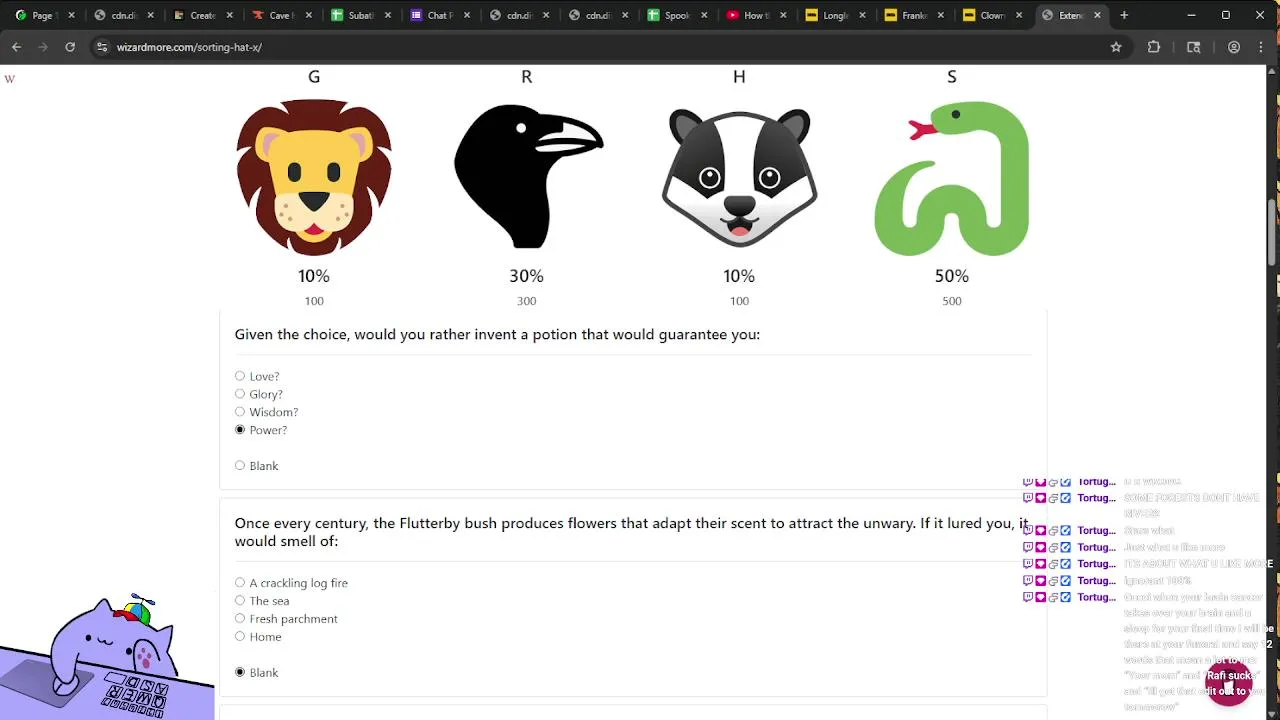Open the browser extensions puzzle icon
1280x720 pixels.
(x=1154, y=47)
